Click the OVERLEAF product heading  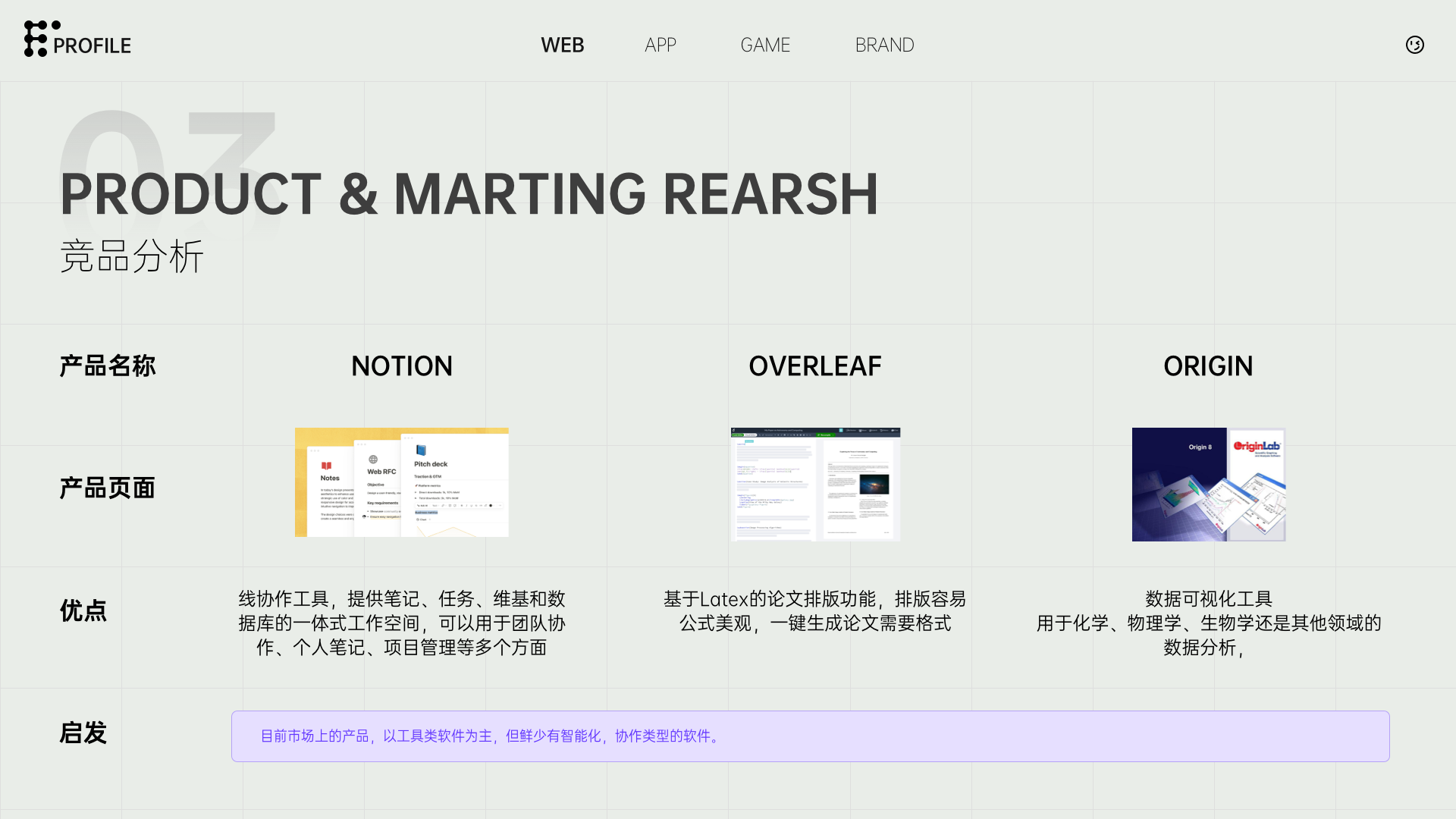pos(815,366)
